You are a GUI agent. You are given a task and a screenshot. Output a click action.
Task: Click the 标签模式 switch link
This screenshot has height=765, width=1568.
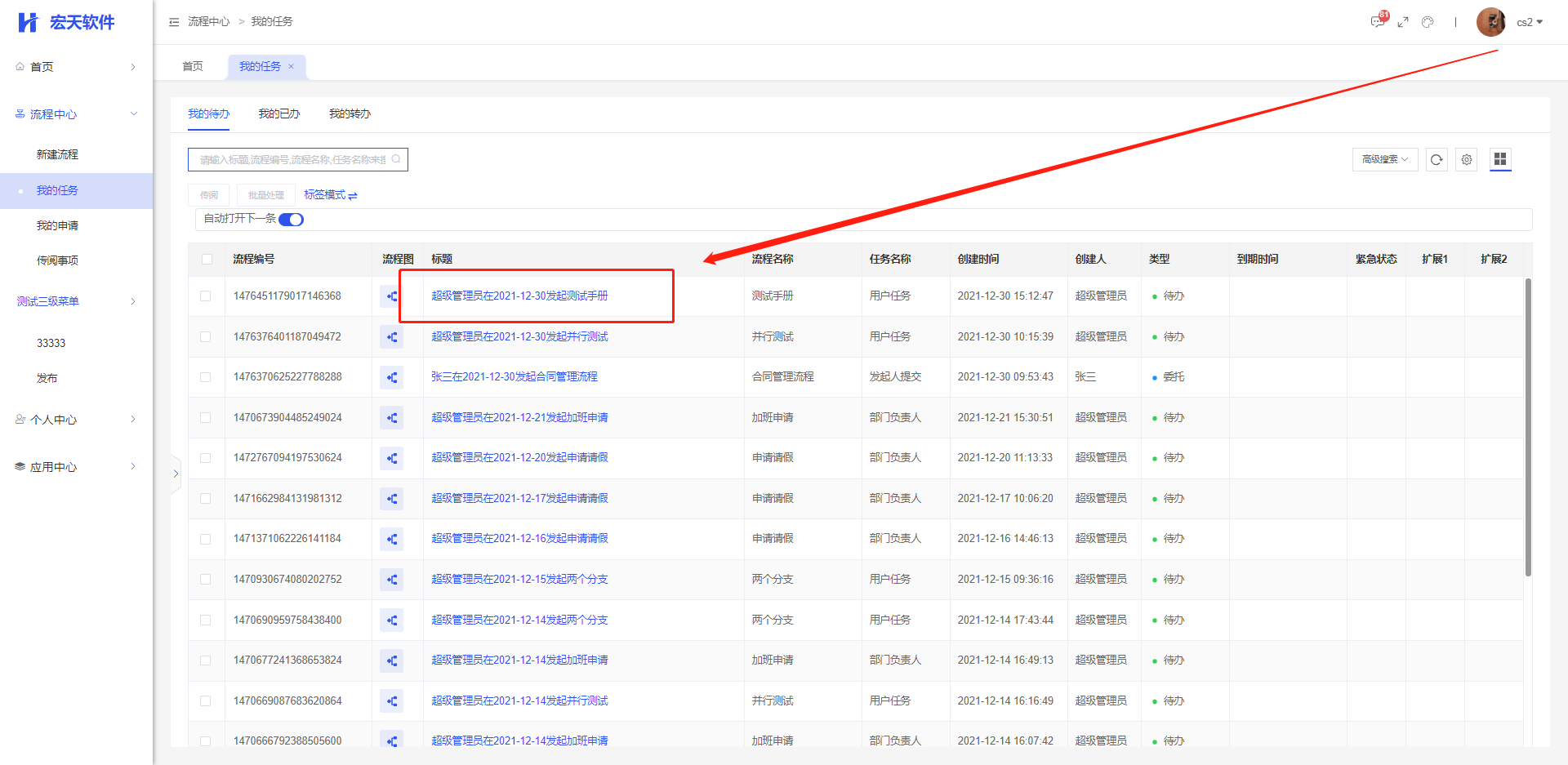point(331,195)
